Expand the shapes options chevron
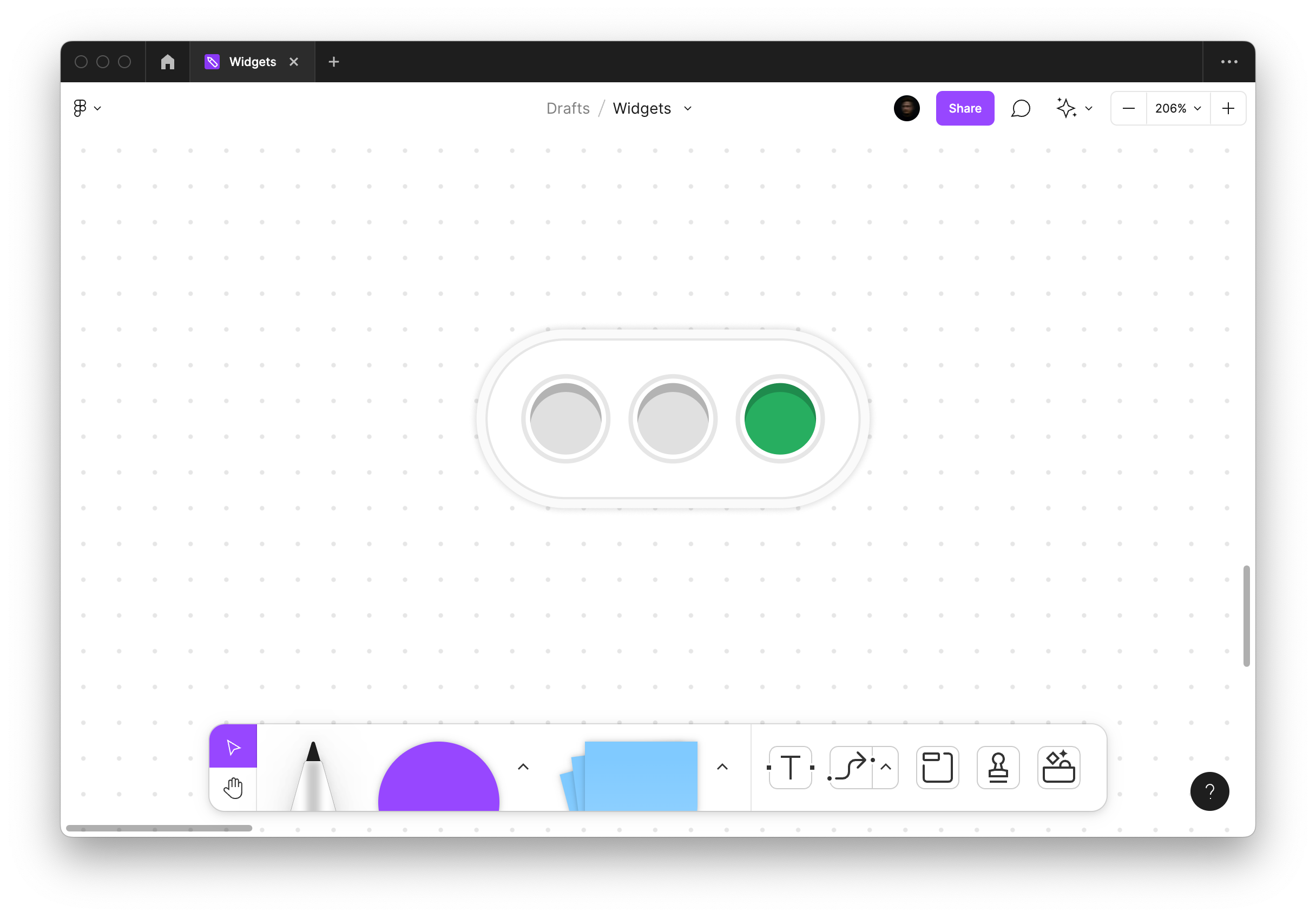1316x917 pixels. pyautogui.click(x=523, y=767)
